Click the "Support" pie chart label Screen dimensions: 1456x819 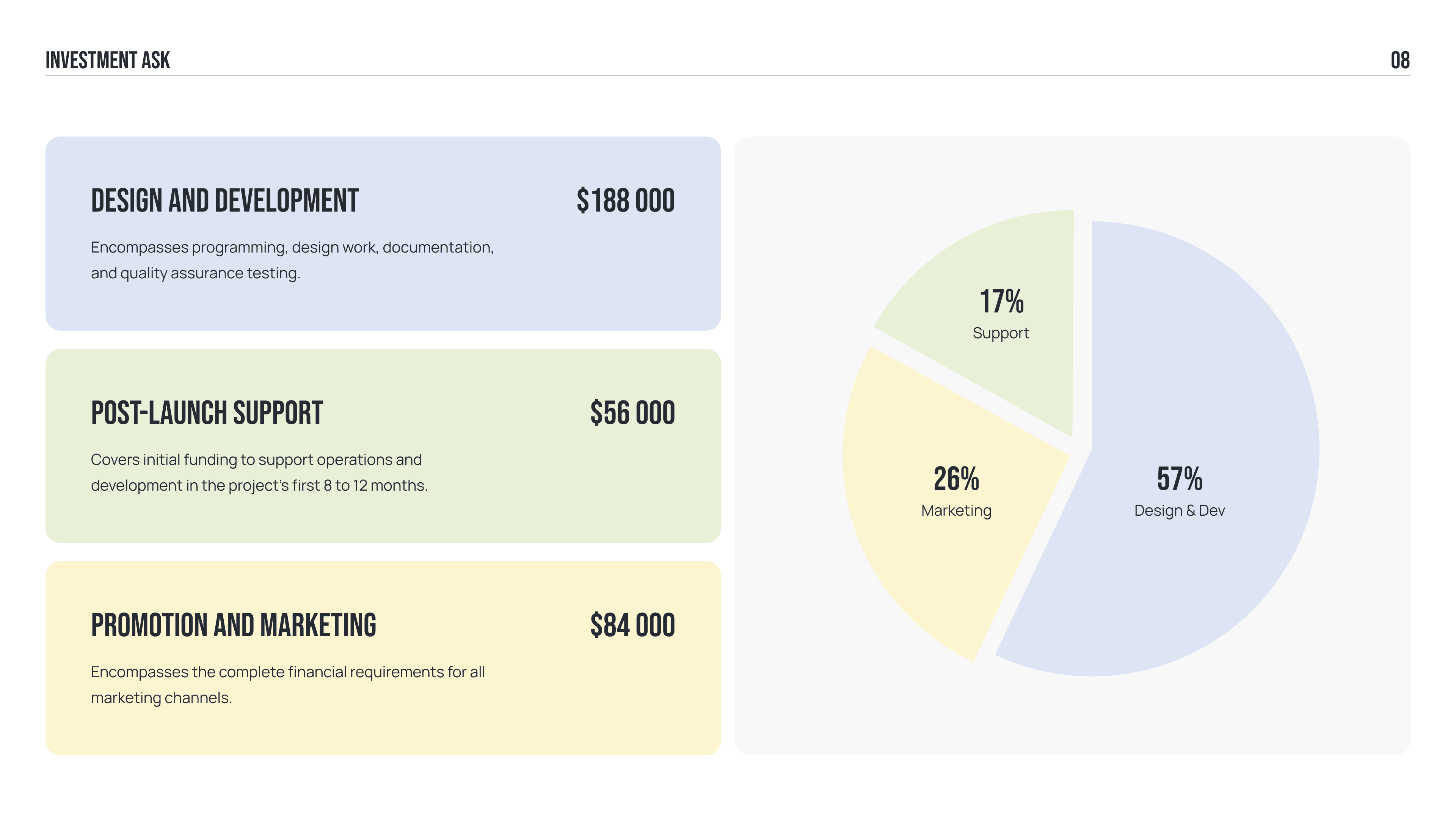click(x=1001, y=333)
